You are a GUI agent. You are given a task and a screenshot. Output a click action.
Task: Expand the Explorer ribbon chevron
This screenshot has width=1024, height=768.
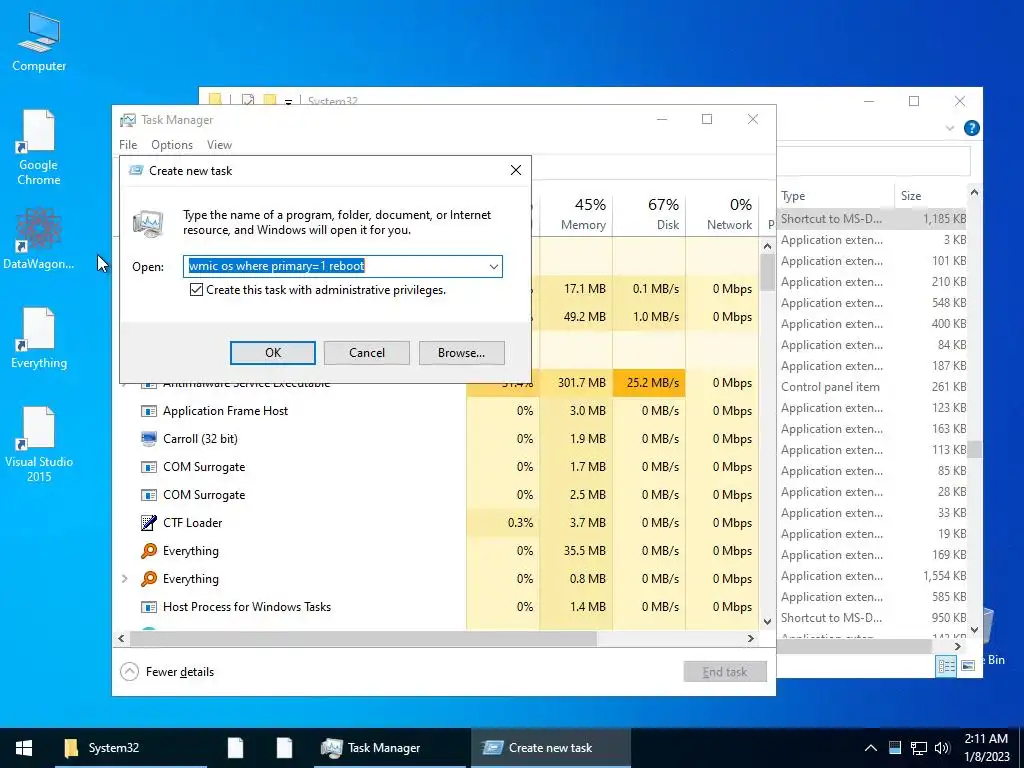950,128
